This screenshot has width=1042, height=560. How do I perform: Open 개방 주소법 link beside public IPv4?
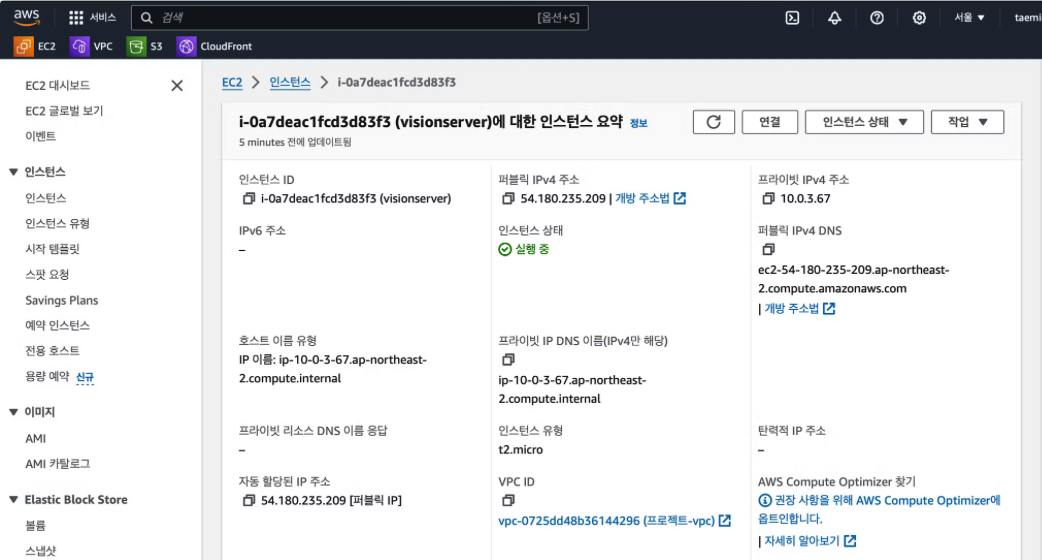pos(651,199)
